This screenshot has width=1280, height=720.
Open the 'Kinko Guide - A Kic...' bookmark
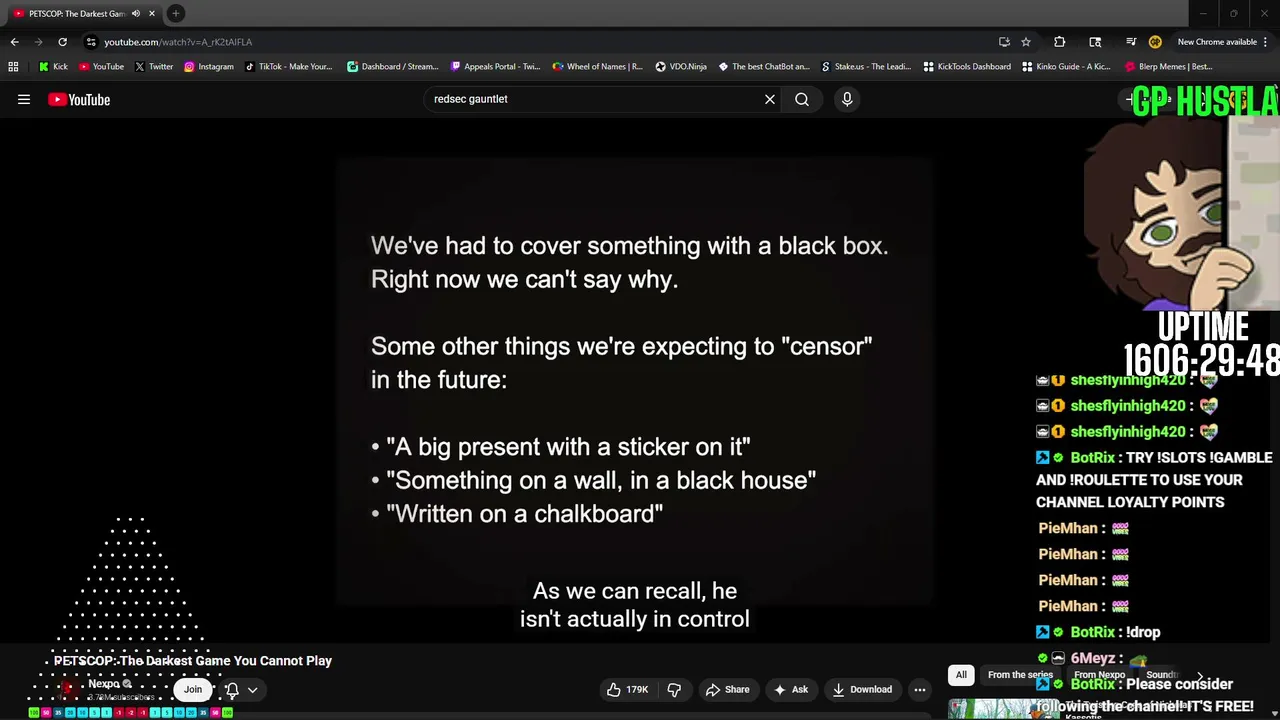[x=1066, y=67]
